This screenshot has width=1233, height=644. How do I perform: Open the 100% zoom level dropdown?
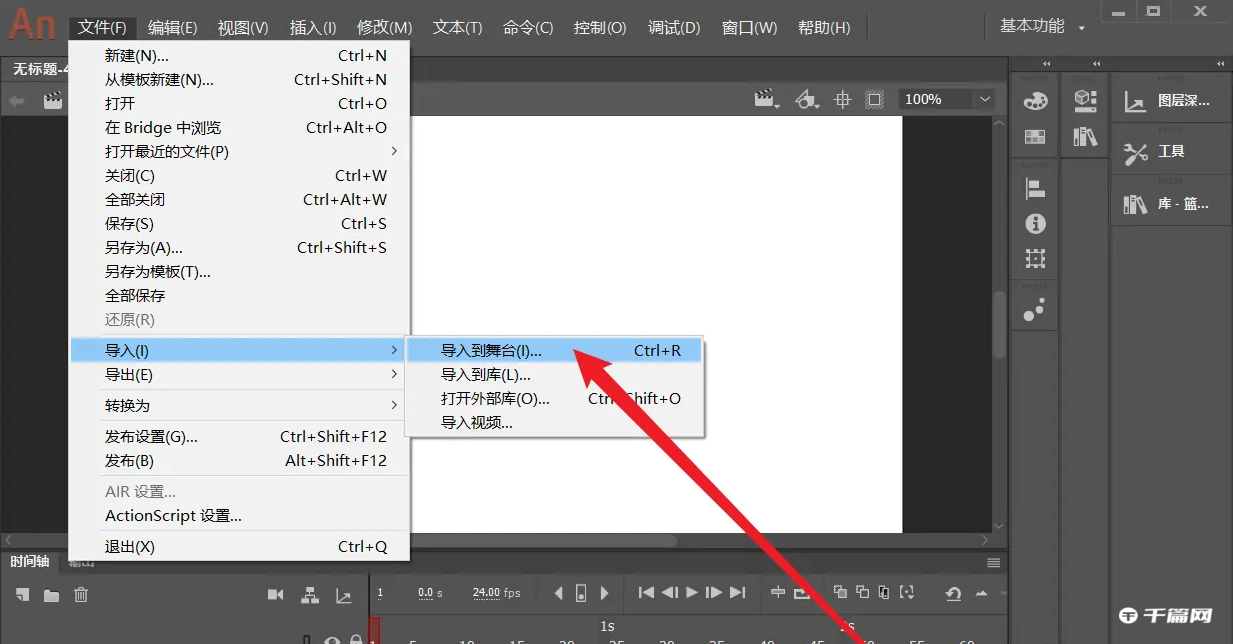[x=944, y=99]
